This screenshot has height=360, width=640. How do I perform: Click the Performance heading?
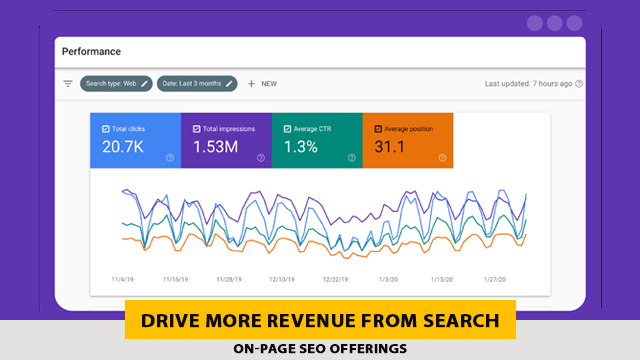pyautogui.click(x=91, y=51)
